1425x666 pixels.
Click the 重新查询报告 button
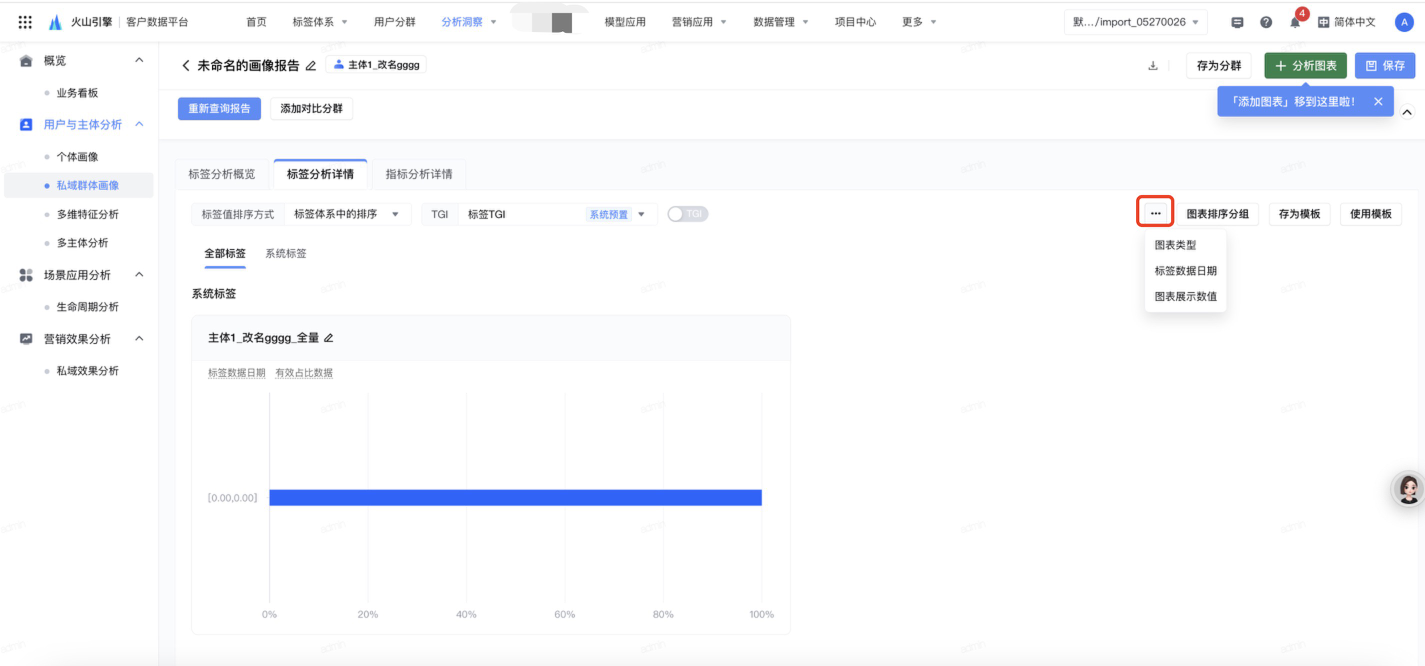219,108
